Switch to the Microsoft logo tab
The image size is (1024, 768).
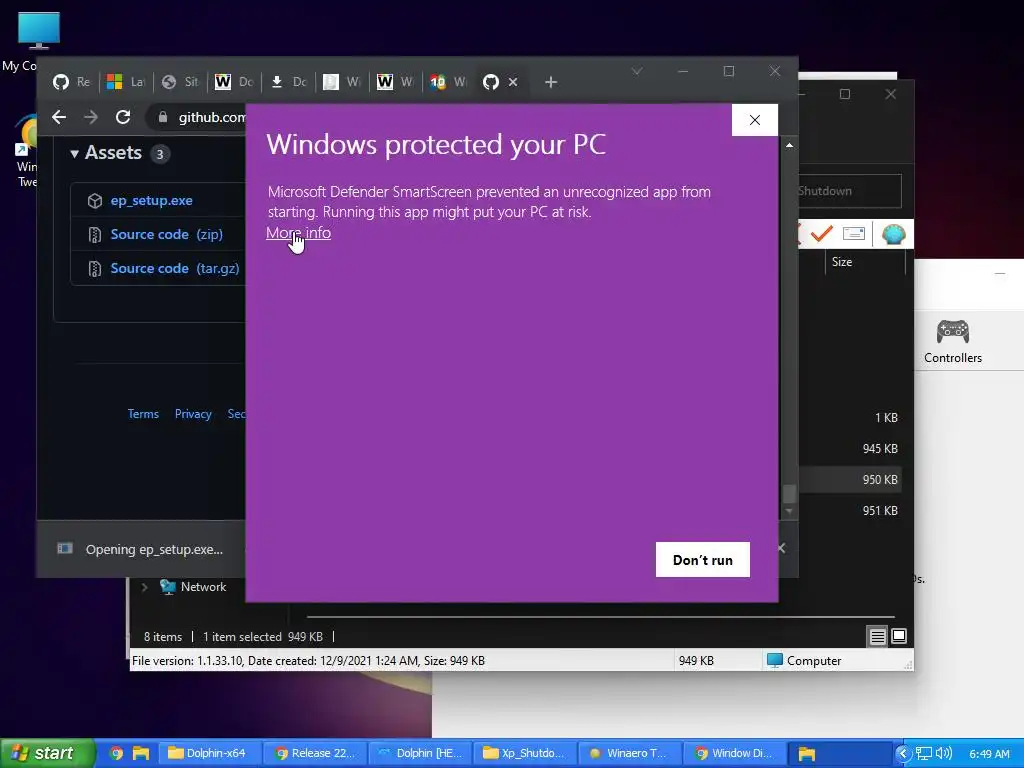(125, 82)
